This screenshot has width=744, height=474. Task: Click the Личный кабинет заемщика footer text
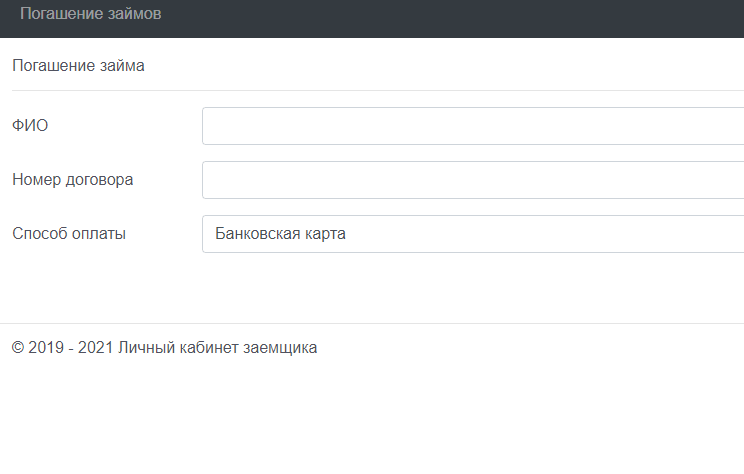coord(217,348)
